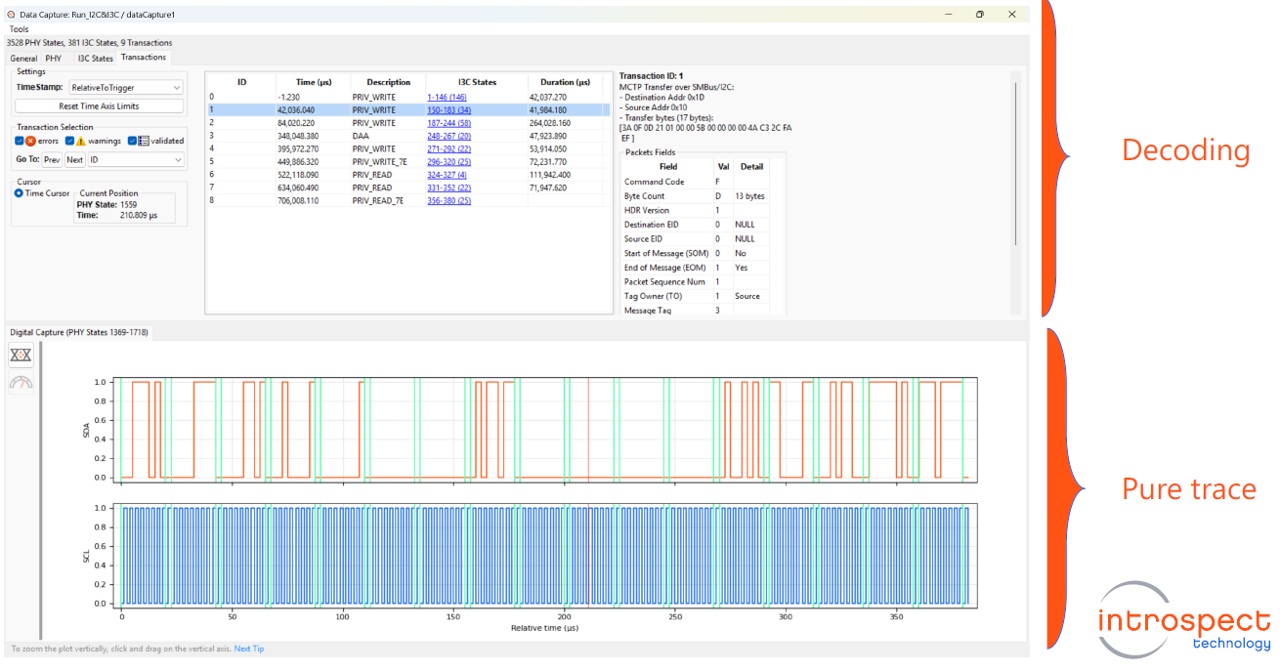Switch to the I3C States tab
1280x670 pixels.
pos(95,58)
